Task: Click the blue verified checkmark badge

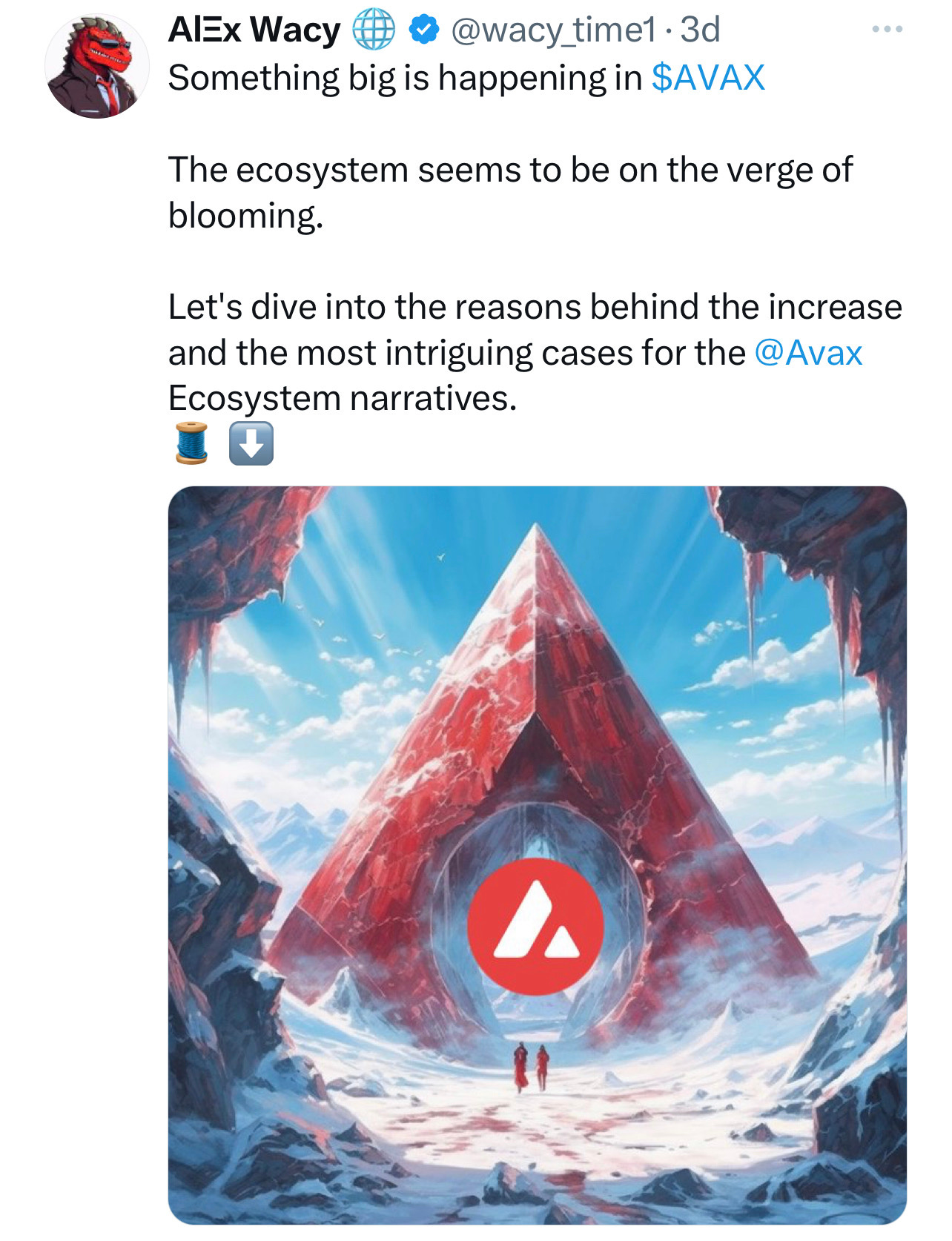Action: click(x=423, y=30)
